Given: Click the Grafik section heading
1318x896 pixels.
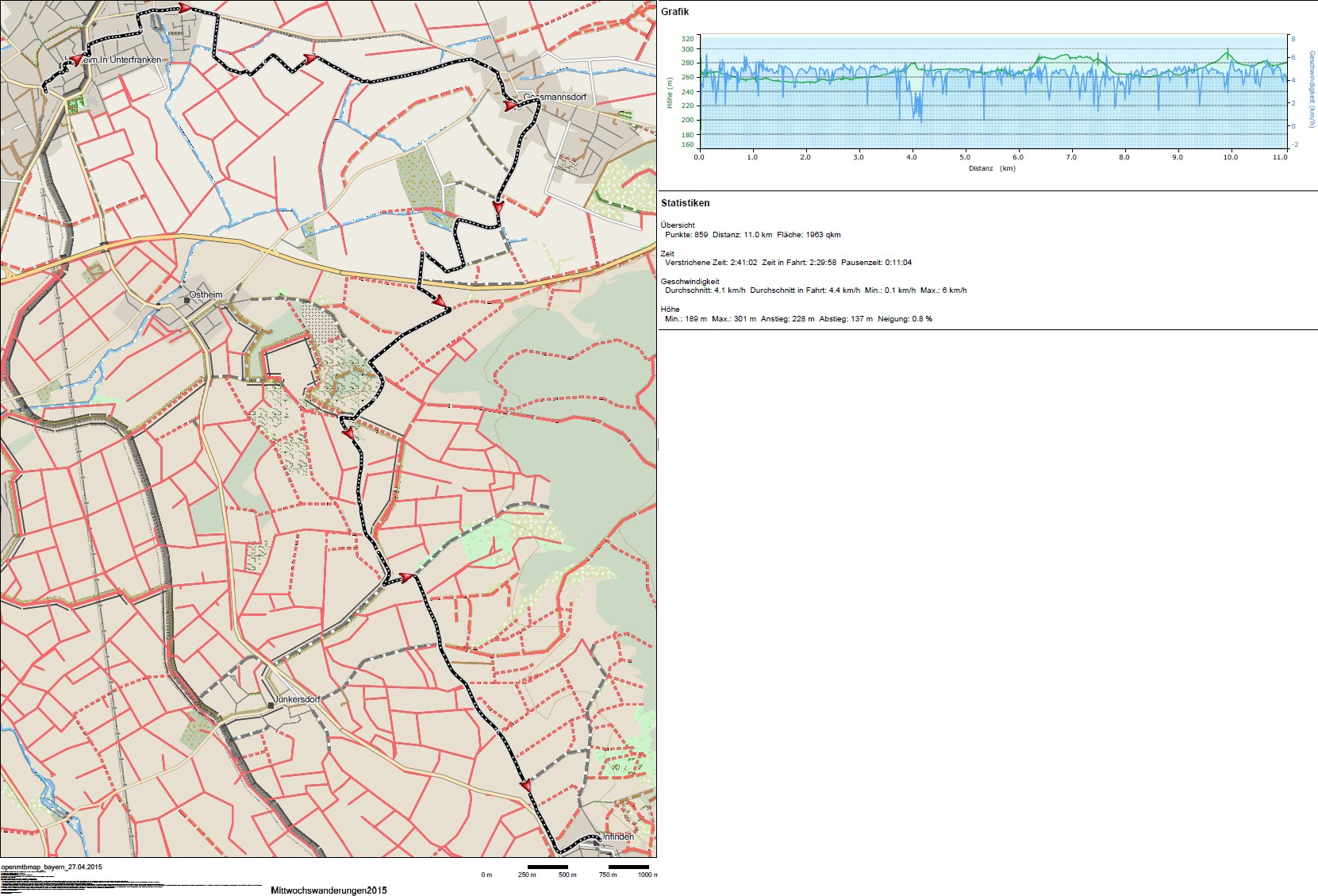Looking at the screenshot, I should [674, 12].
